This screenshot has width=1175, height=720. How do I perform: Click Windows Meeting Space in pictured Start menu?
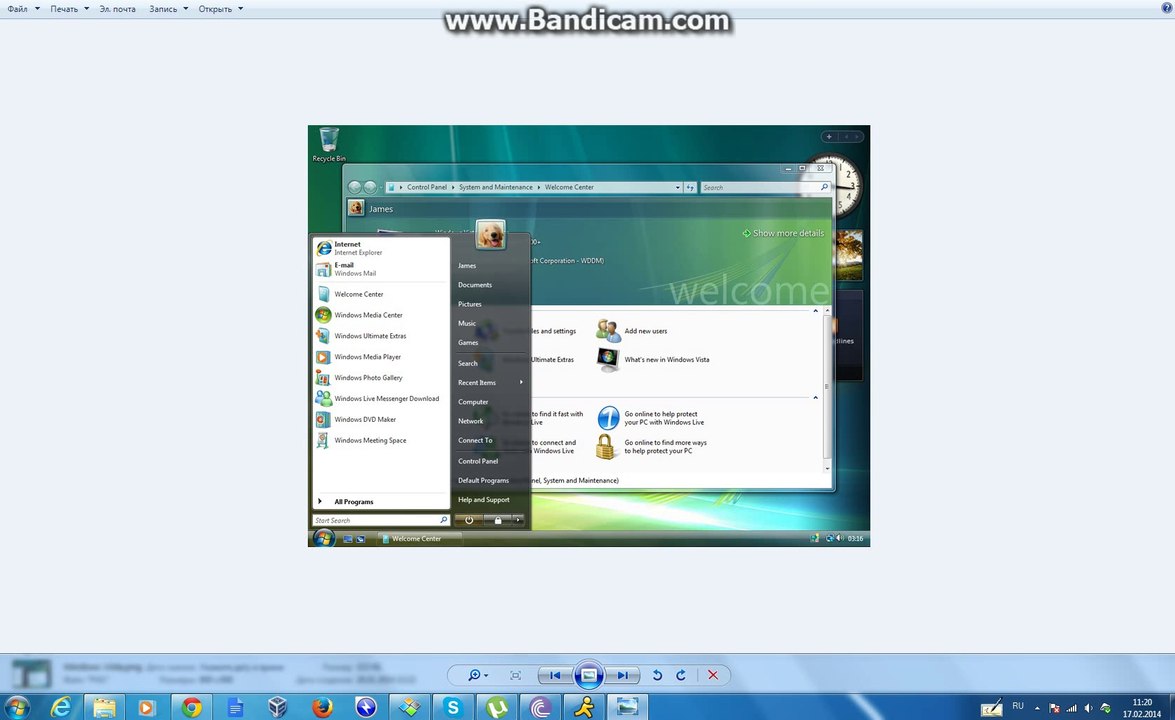(370, 441)
